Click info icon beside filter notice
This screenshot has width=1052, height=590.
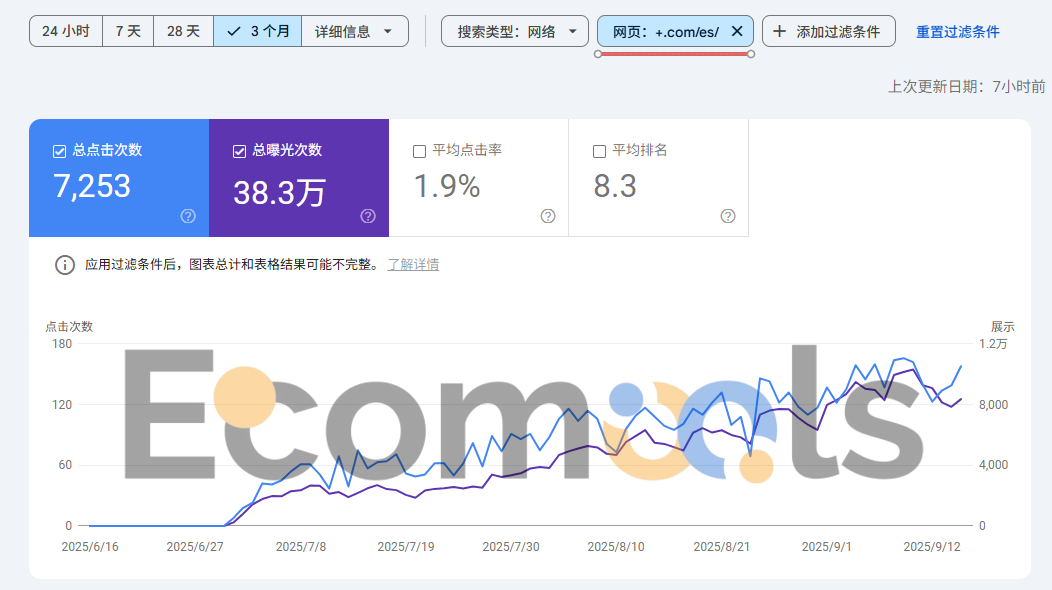click(x=65, y=265)
